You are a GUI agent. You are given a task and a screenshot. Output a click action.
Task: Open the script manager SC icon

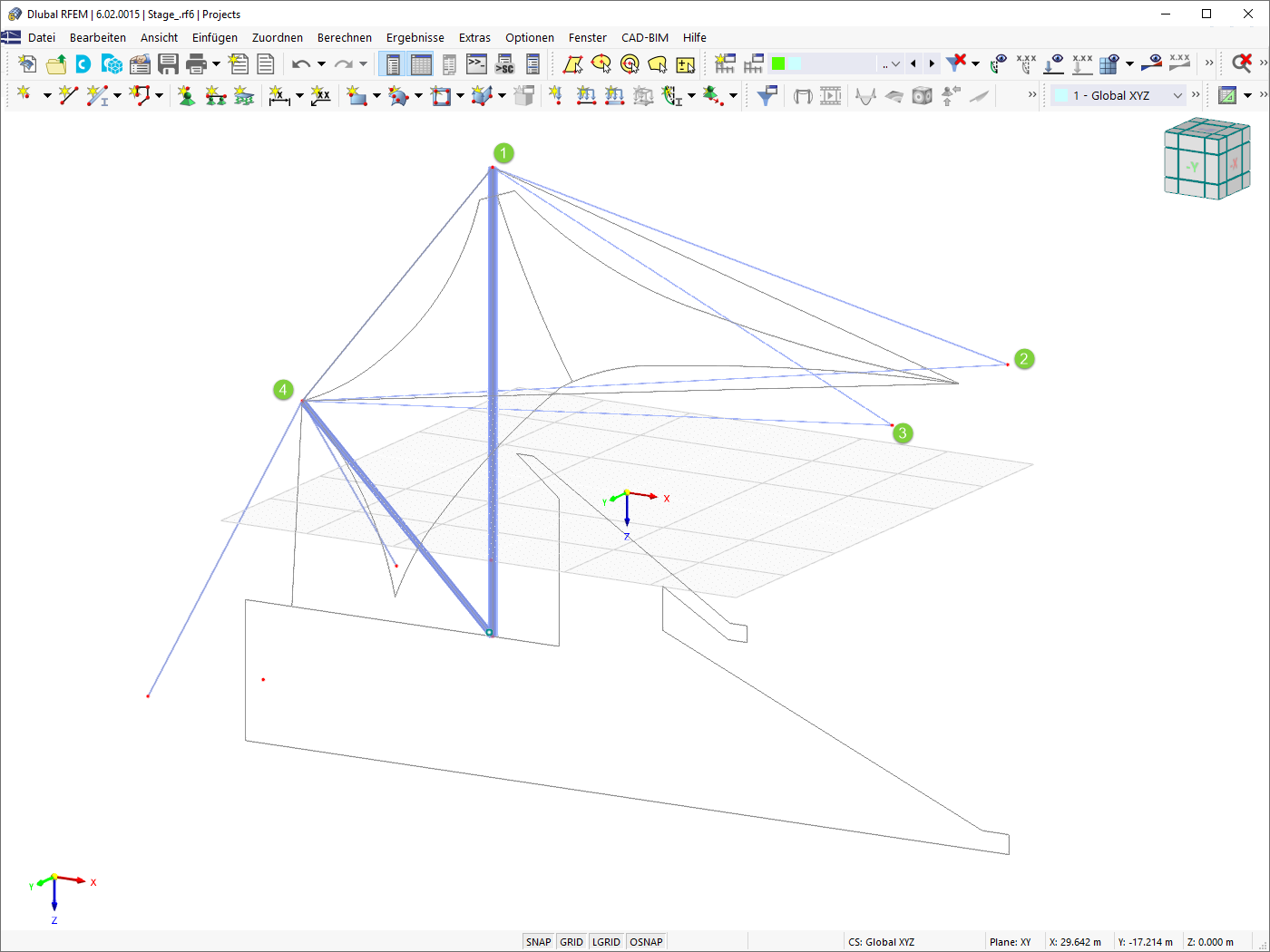click(x=504, y=64)
